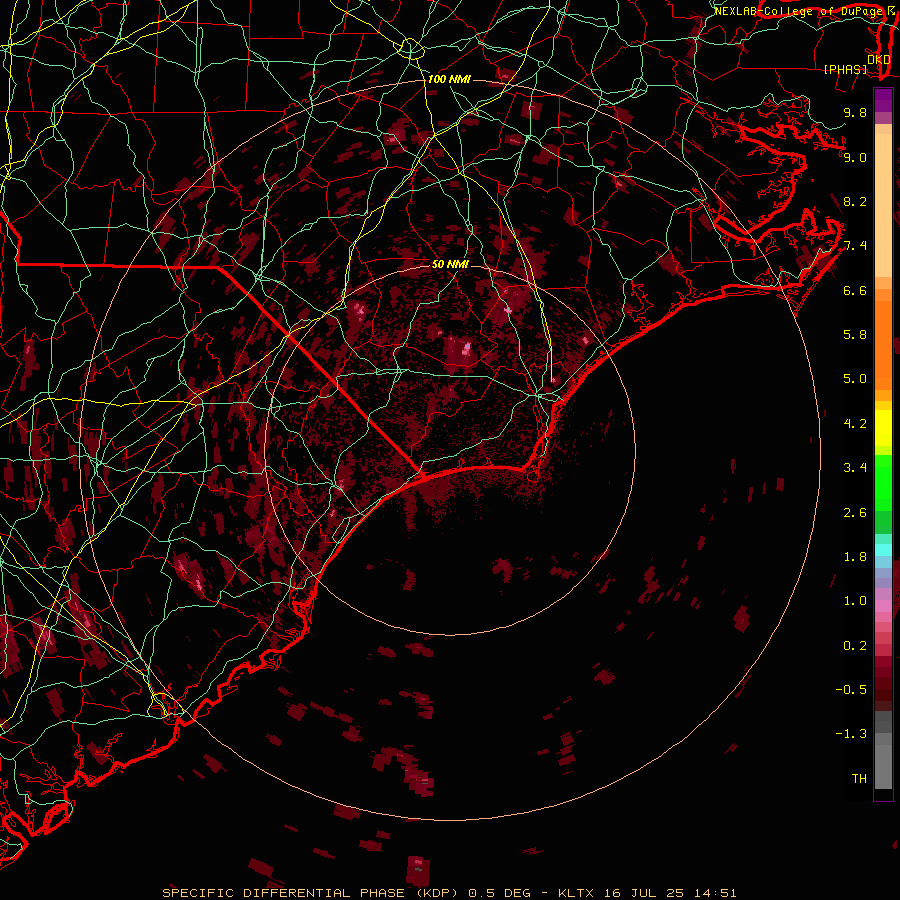Click the 16 JUL 25 date text
Image resolution: width=900 pixels, height=900 pixels.
point(645,893)
